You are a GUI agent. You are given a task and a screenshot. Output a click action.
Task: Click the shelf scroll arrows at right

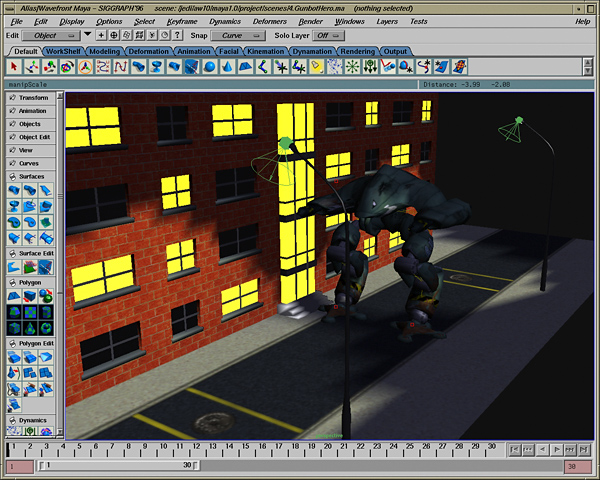pyautogui.click(x=588, y=67)
